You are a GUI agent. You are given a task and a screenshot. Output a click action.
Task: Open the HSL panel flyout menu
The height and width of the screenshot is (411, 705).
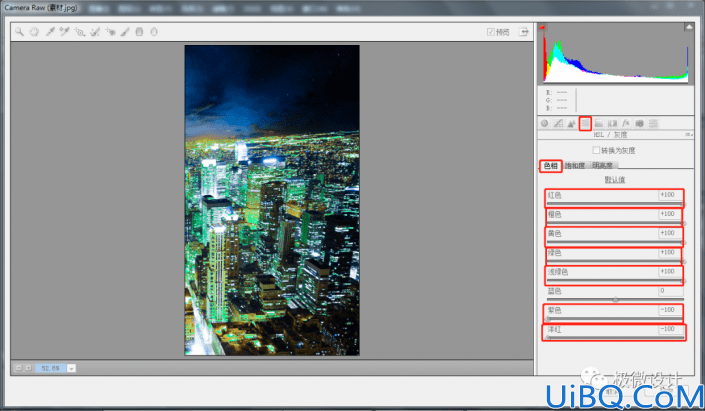pos(688,134)
